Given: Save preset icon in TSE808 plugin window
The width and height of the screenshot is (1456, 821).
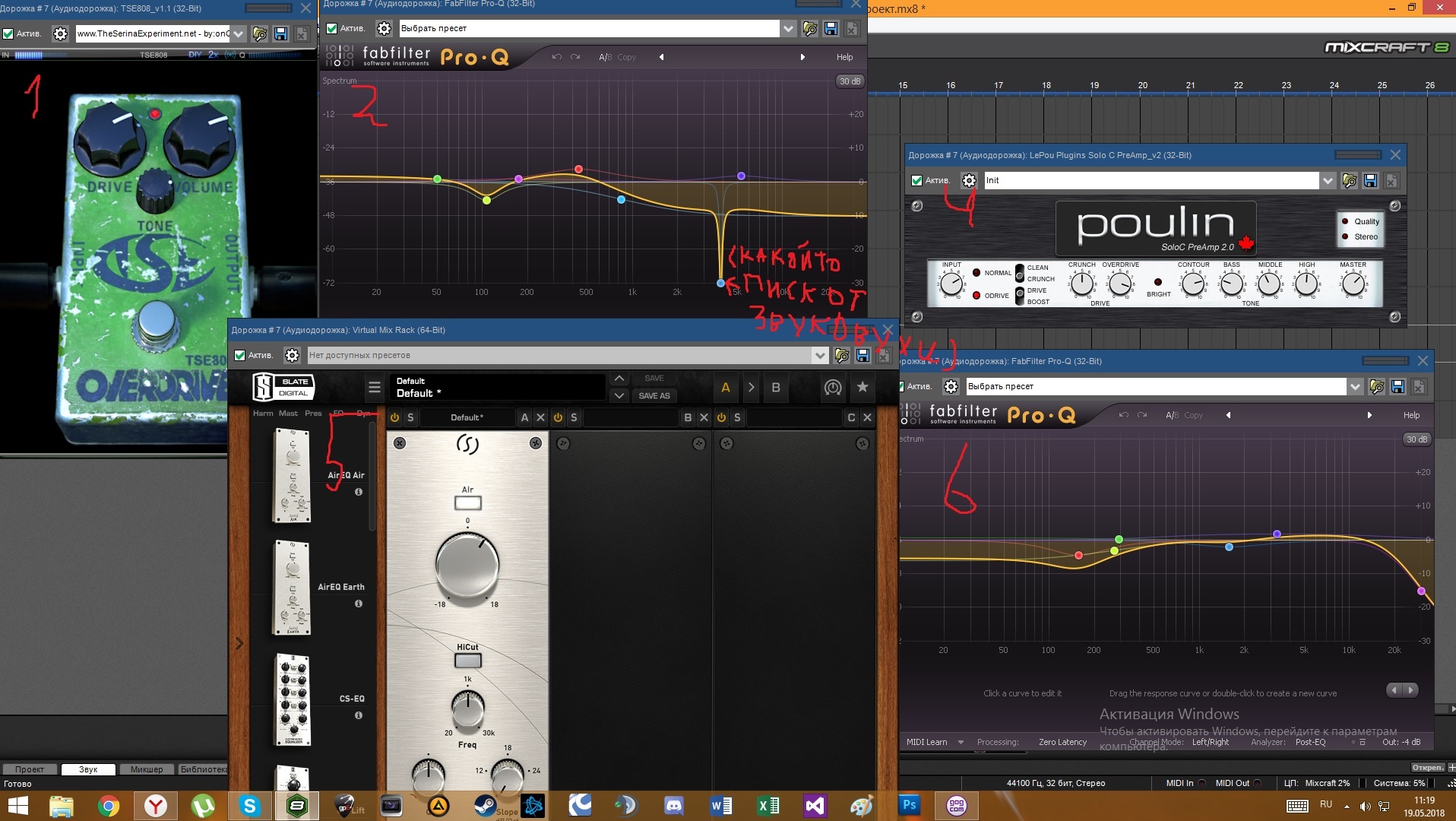Looking at the screenshot, I should pos(280,33).
